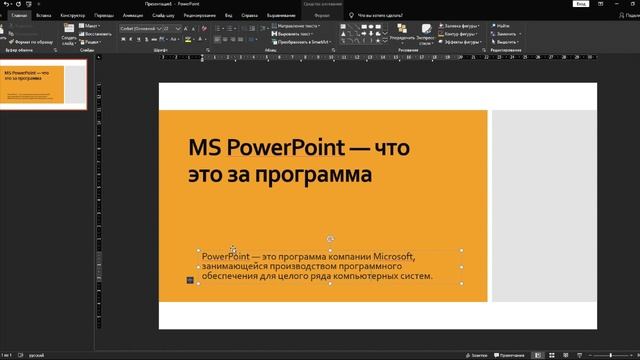
Task: Toggle align left paragraph button
Action: pos(218,40)
